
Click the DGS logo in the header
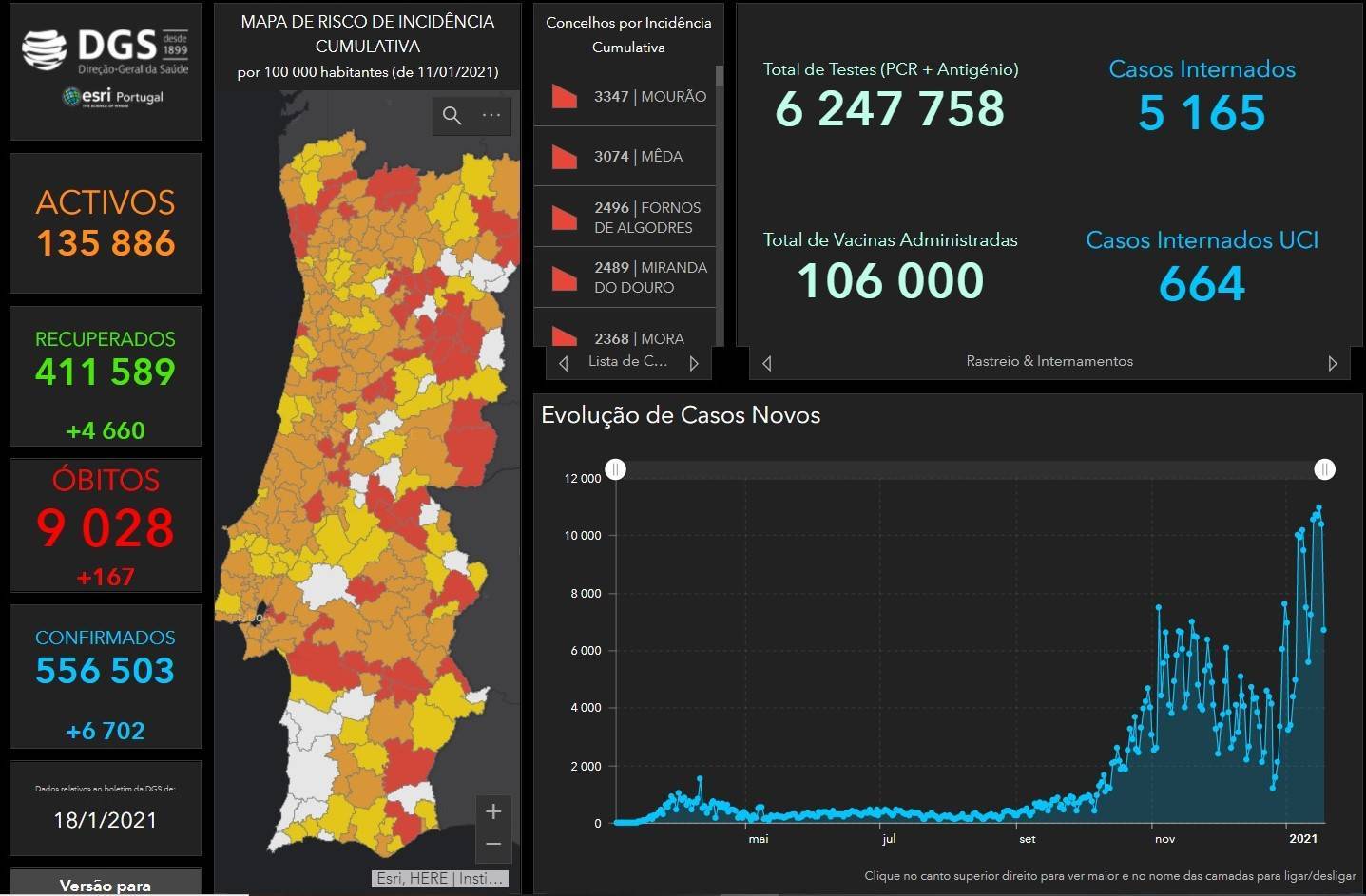[x=105, y=49]
